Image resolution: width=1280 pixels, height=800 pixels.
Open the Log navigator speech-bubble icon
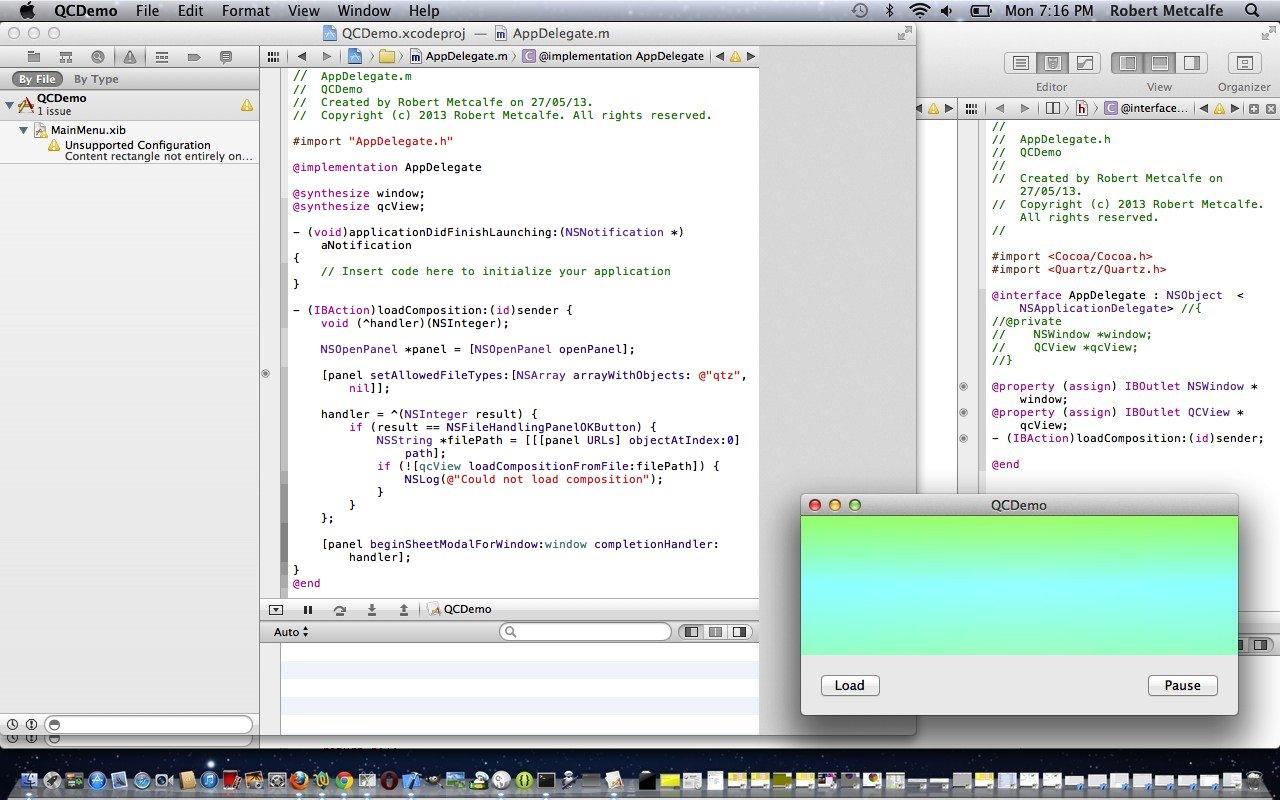226,57
